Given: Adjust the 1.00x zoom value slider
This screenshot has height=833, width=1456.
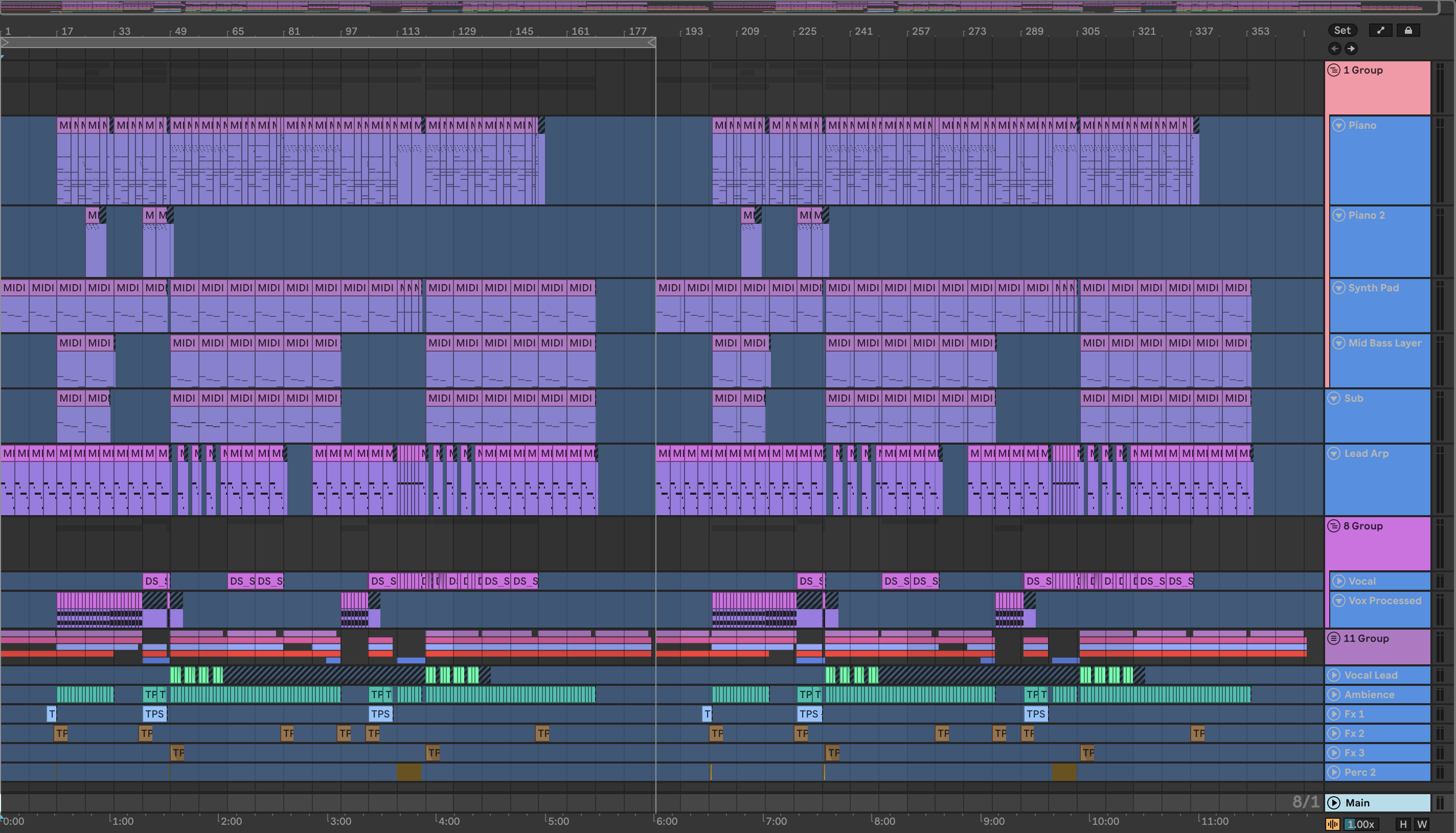Looking at the screenshot, I should pos(1360,824).
